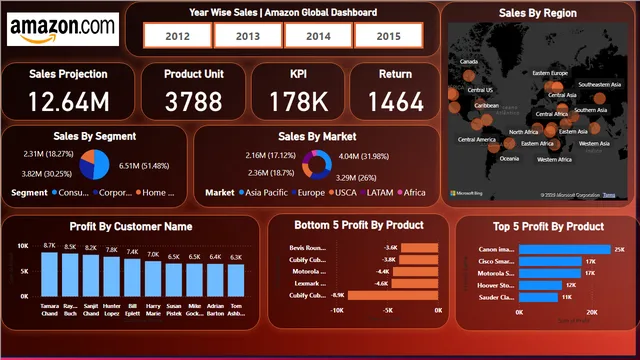The height and width of the screenshot is (360, 640).
Task: Click the 3.82M (30.25%) segment label
Action: [x=47, y=174]
